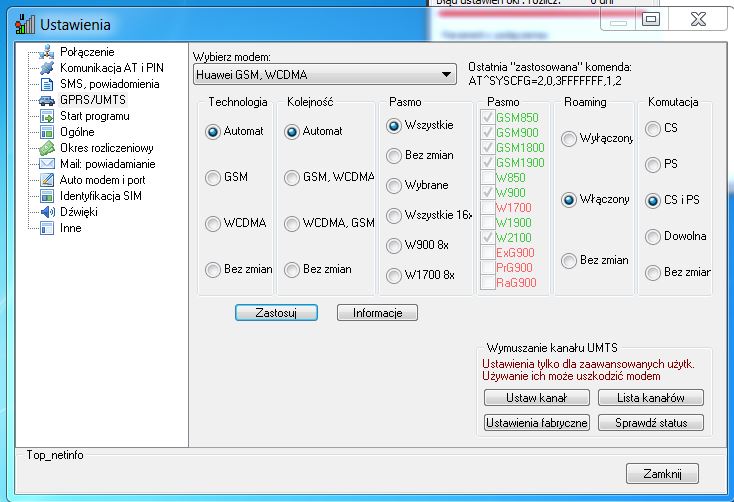Image resolution: width=734 pixels, height=502 pixels.
Task: Open the Auto modem i port section
Action: point(102,180)
